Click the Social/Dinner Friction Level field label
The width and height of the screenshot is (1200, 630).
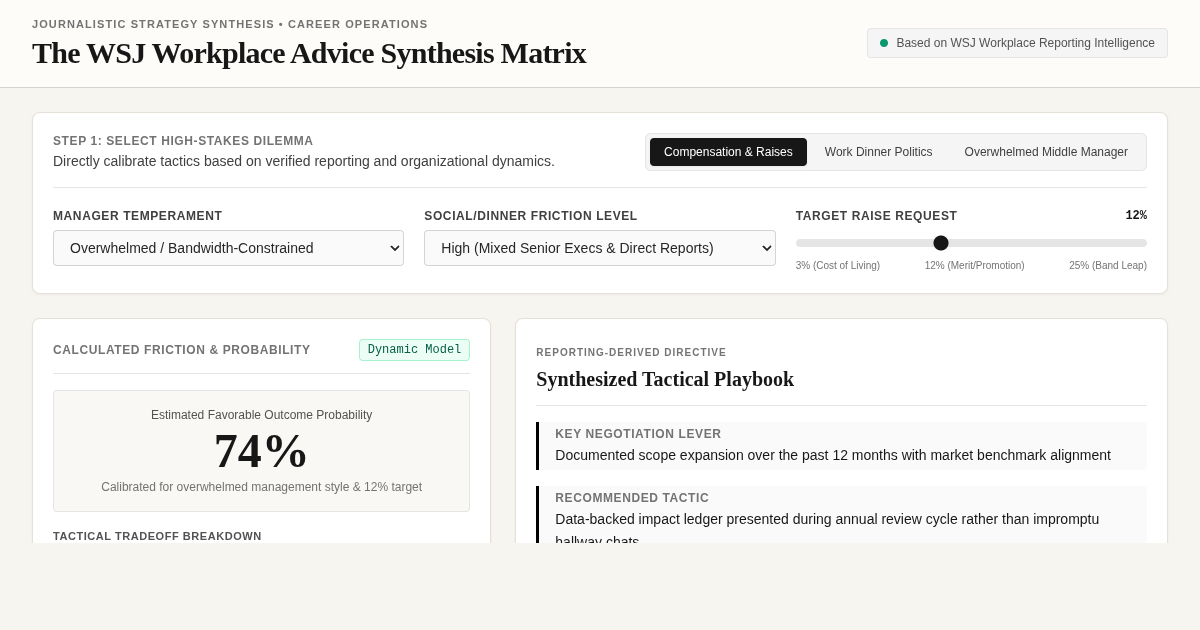[531, 216]
